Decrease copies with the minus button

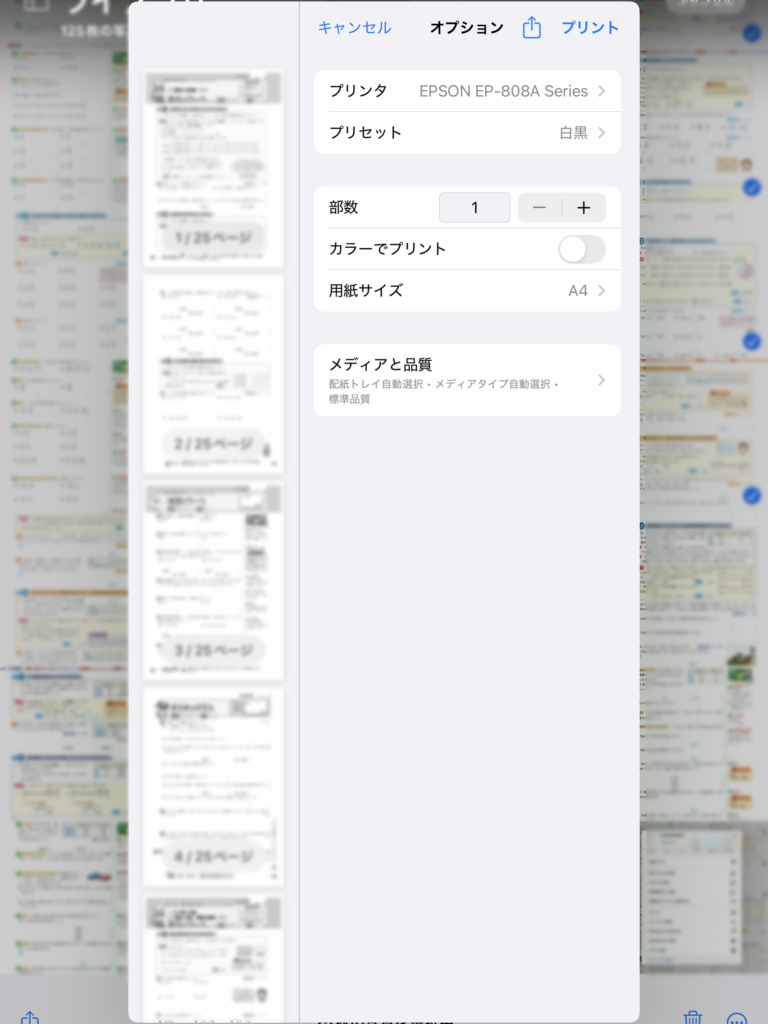540,208
